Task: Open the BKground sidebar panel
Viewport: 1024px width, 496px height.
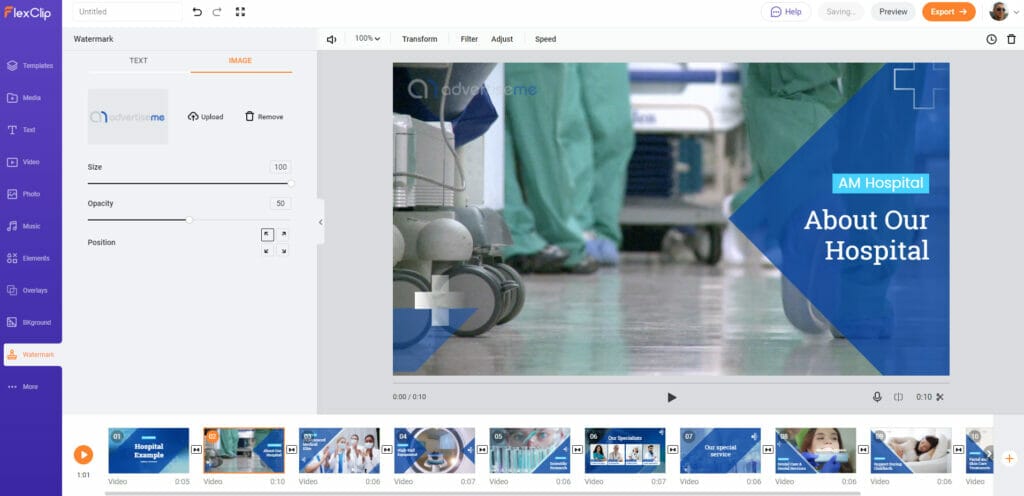Action: 31,322
